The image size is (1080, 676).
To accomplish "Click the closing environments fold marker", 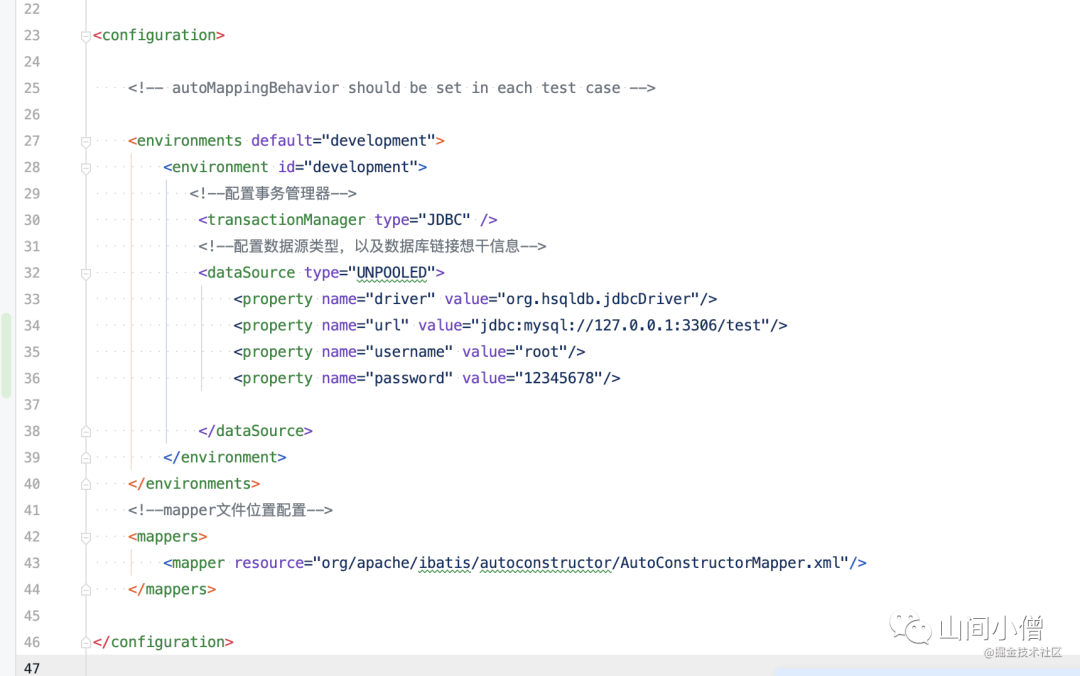I will [x=85, y=484].
